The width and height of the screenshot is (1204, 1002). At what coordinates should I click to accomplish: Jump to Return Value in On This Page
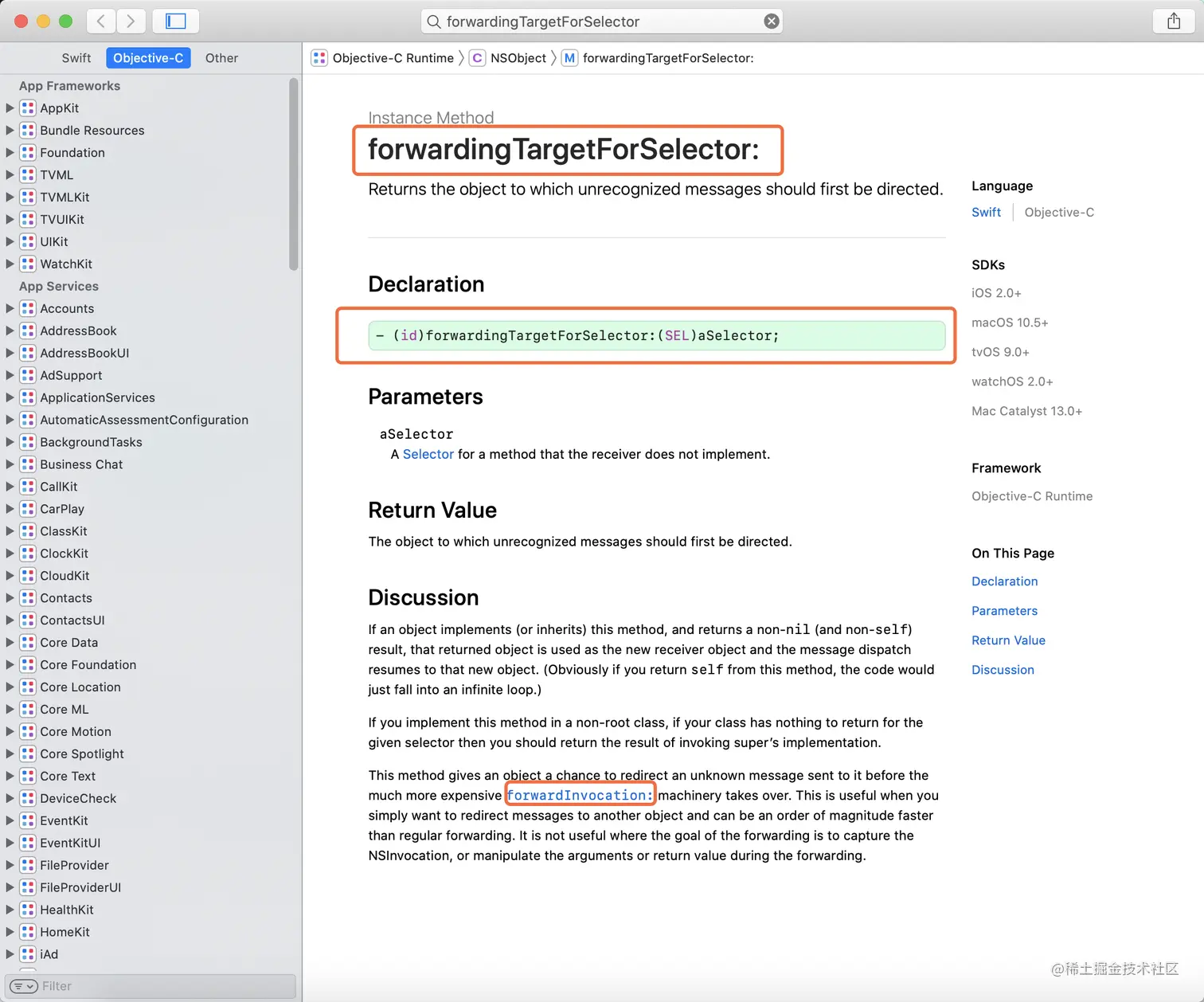[x=1008, y=641]
